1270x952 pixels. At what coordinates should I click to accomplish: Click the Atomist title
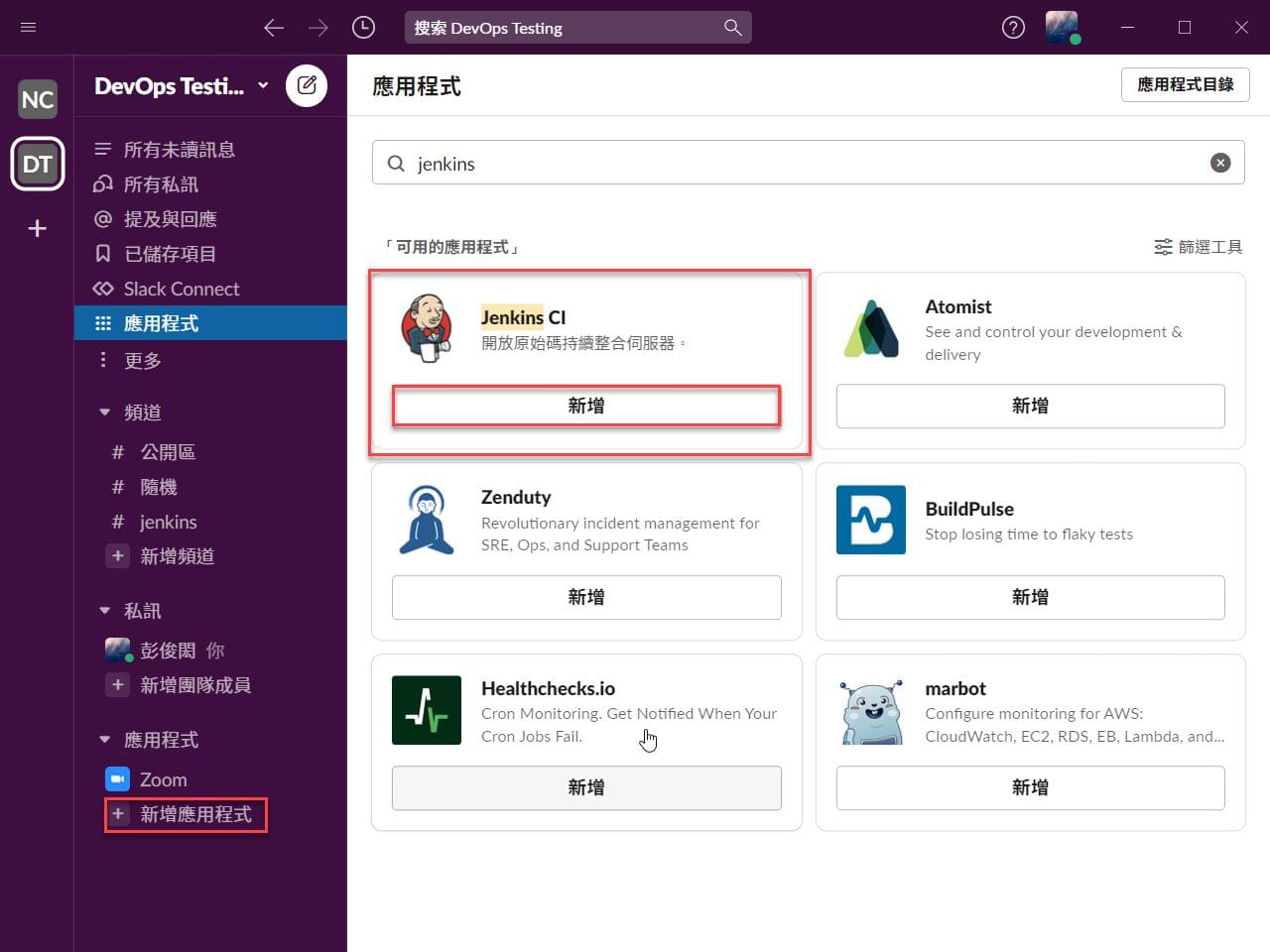pos(957,307)
